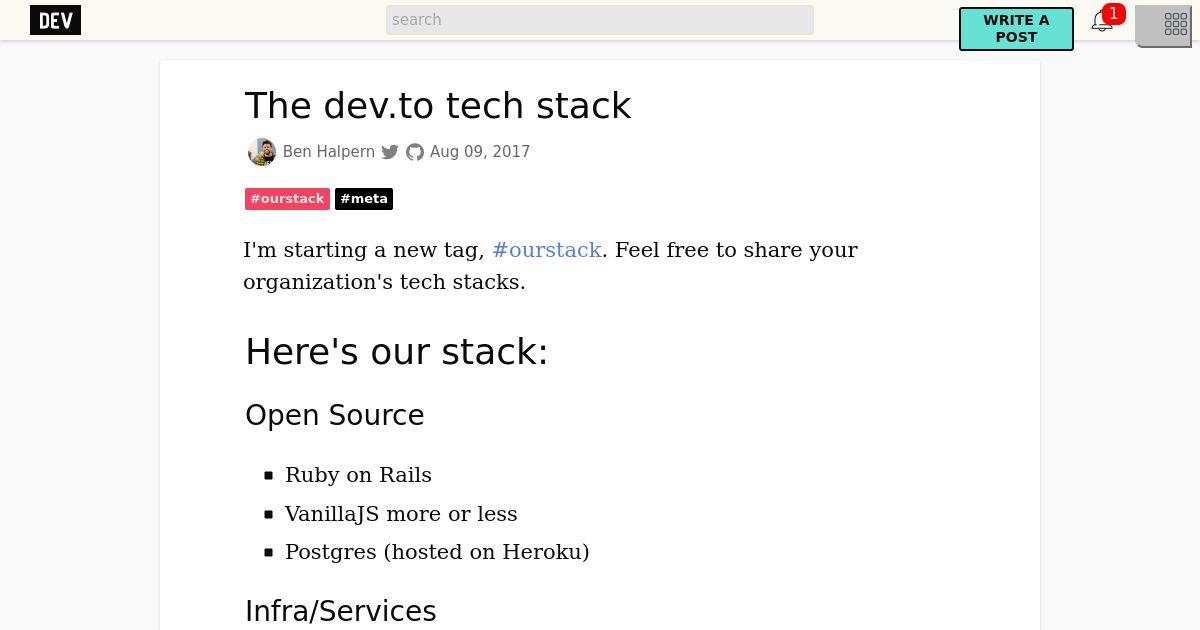Image resolution: width=1200 pixels, height=630 pixels.
Task: Open Ben Halpern's Twitter icon
Action: [390, 152]
